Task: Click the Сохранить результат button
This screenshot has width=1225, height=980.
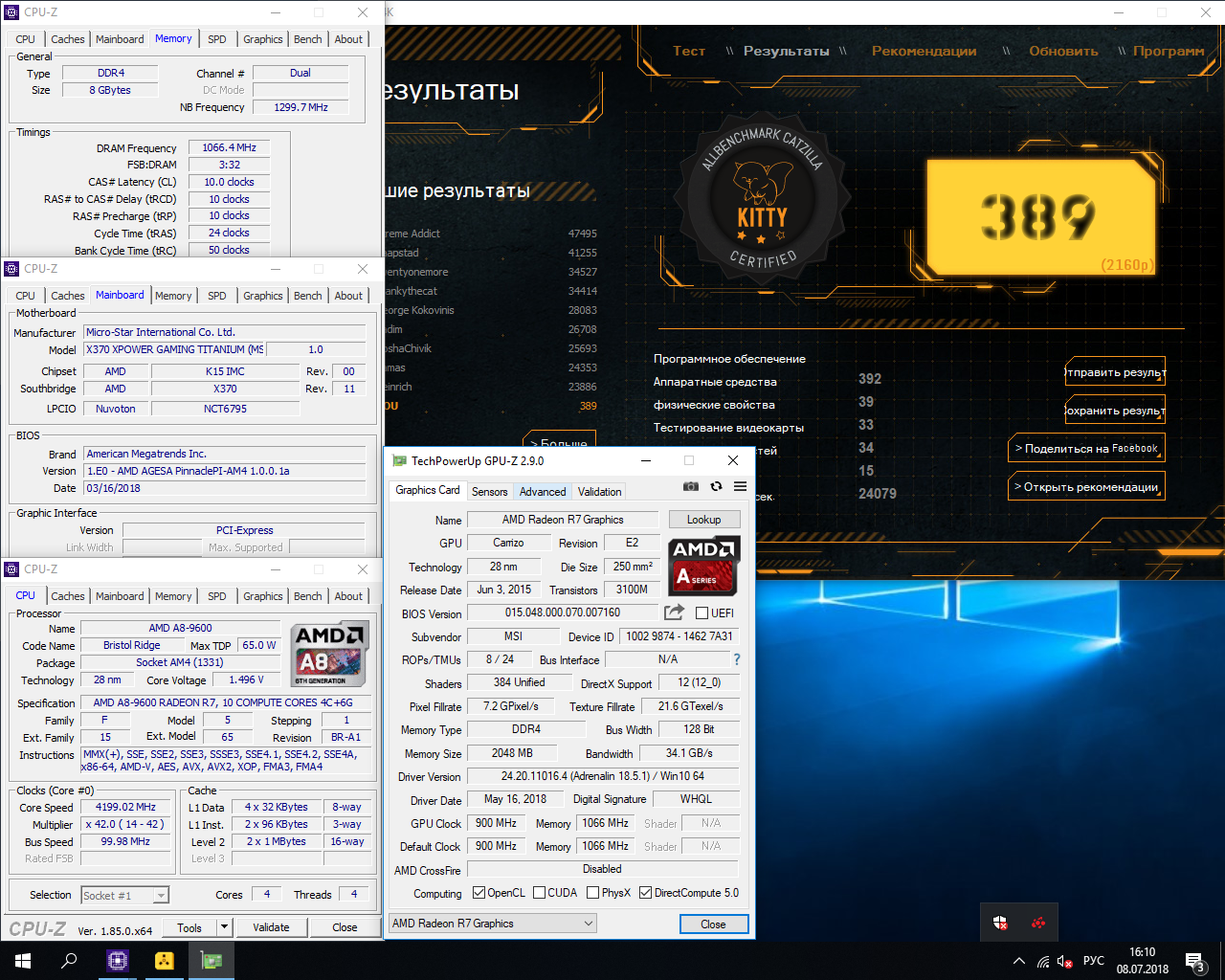Action: (1115, 411)
